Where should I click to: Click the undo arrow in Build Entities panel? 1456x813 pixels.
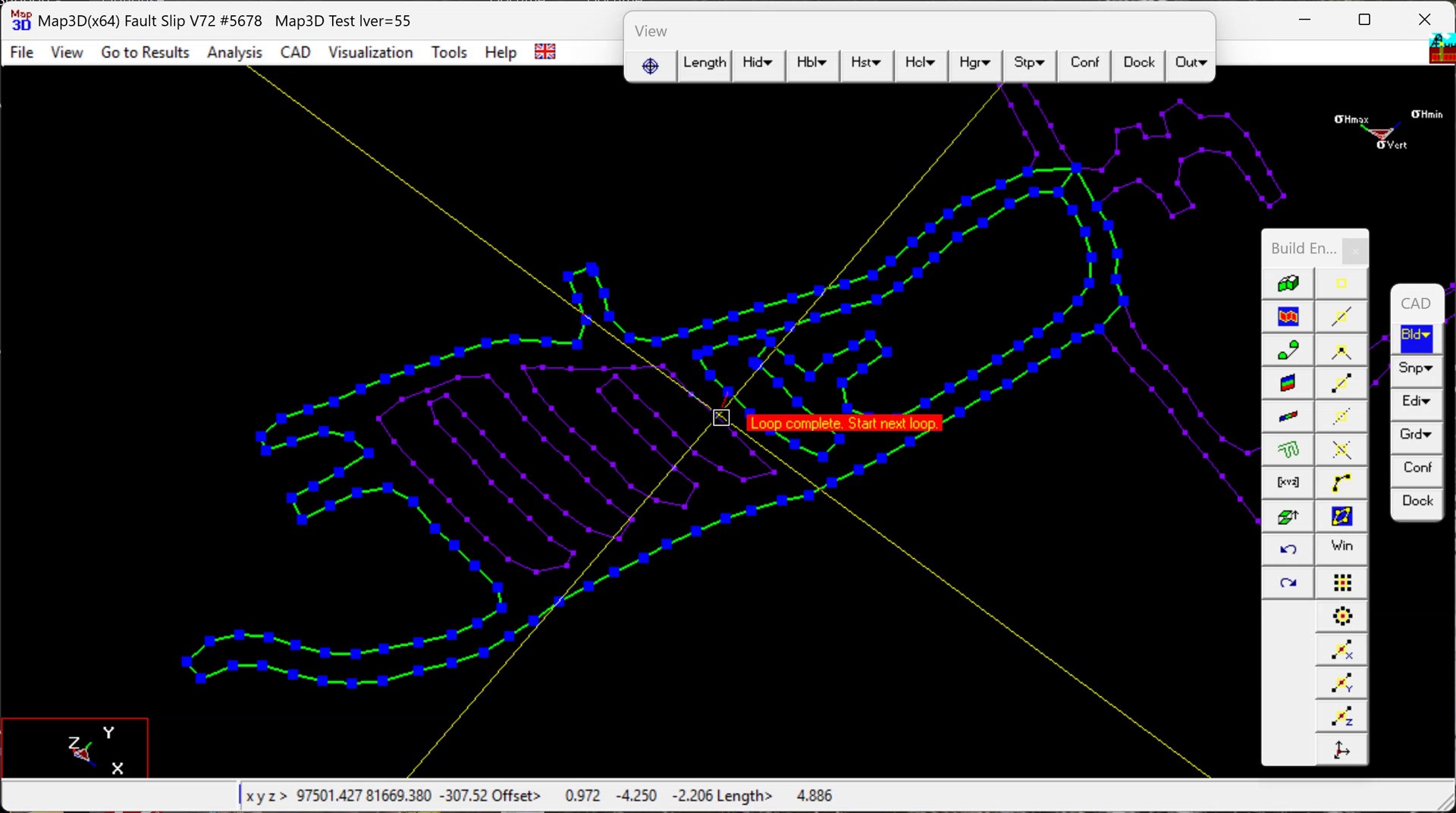[1288, 549]
